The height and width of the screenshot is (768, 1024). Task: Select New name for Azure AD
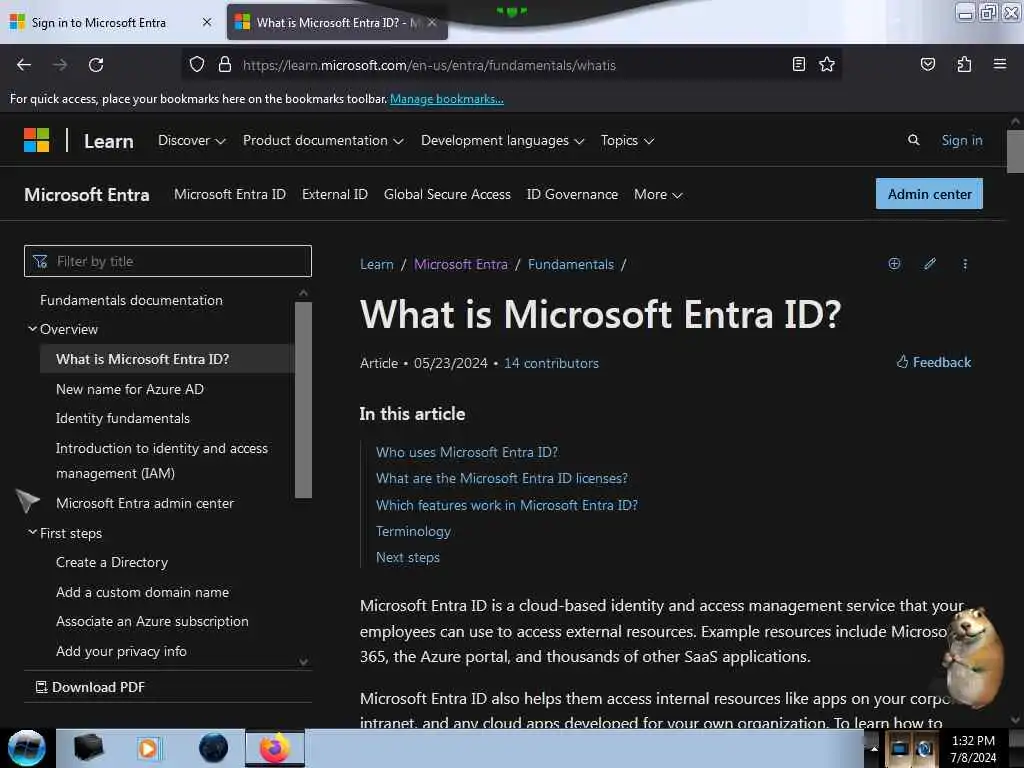pos(130,389)
